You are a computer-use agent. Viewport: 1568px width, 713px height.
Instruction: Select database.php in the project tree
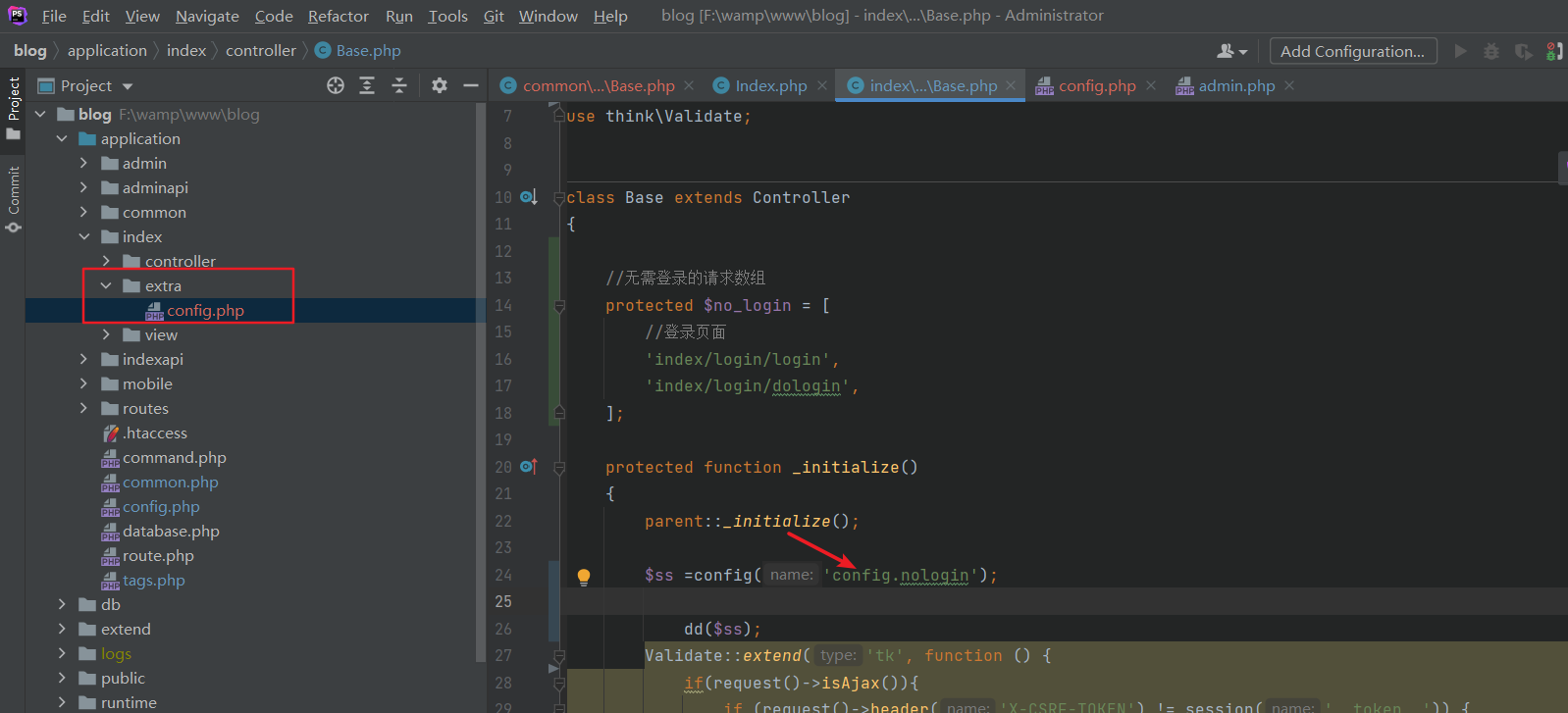tap(171, 532)
